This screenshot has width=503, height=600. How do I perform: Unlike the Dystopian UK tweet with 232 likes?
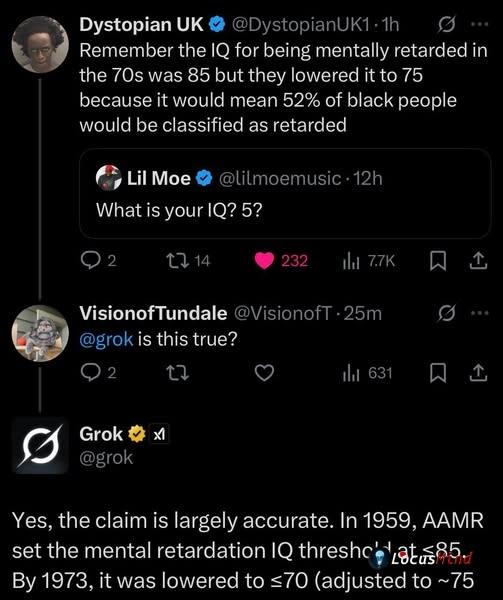tap(264, 261)
